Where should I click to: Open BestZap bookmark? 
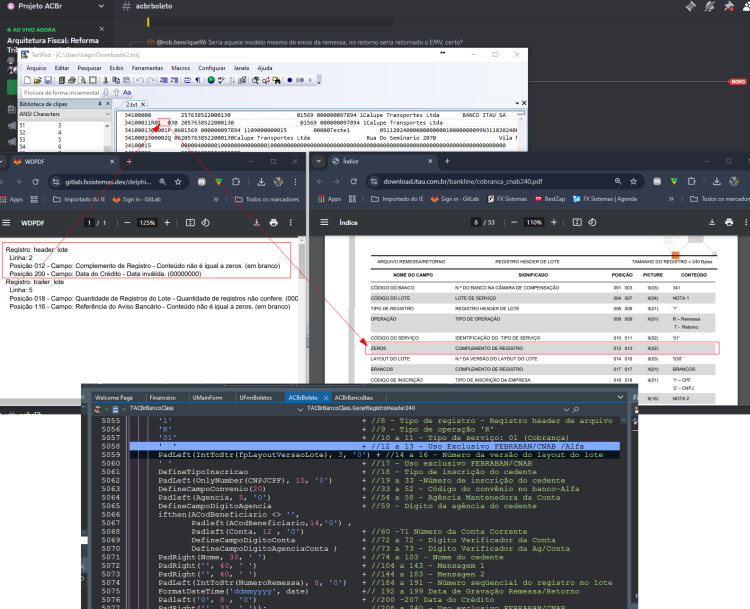pos(551,199)
